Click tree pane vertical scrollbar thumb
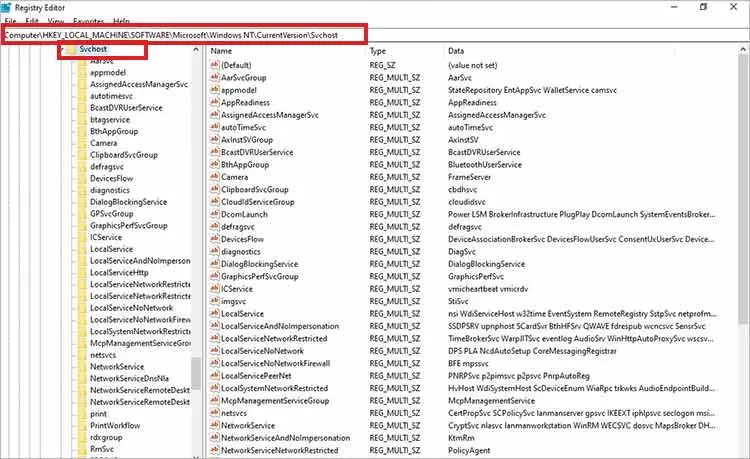This screenshot has width=750, height=459. tap(196, 374)
